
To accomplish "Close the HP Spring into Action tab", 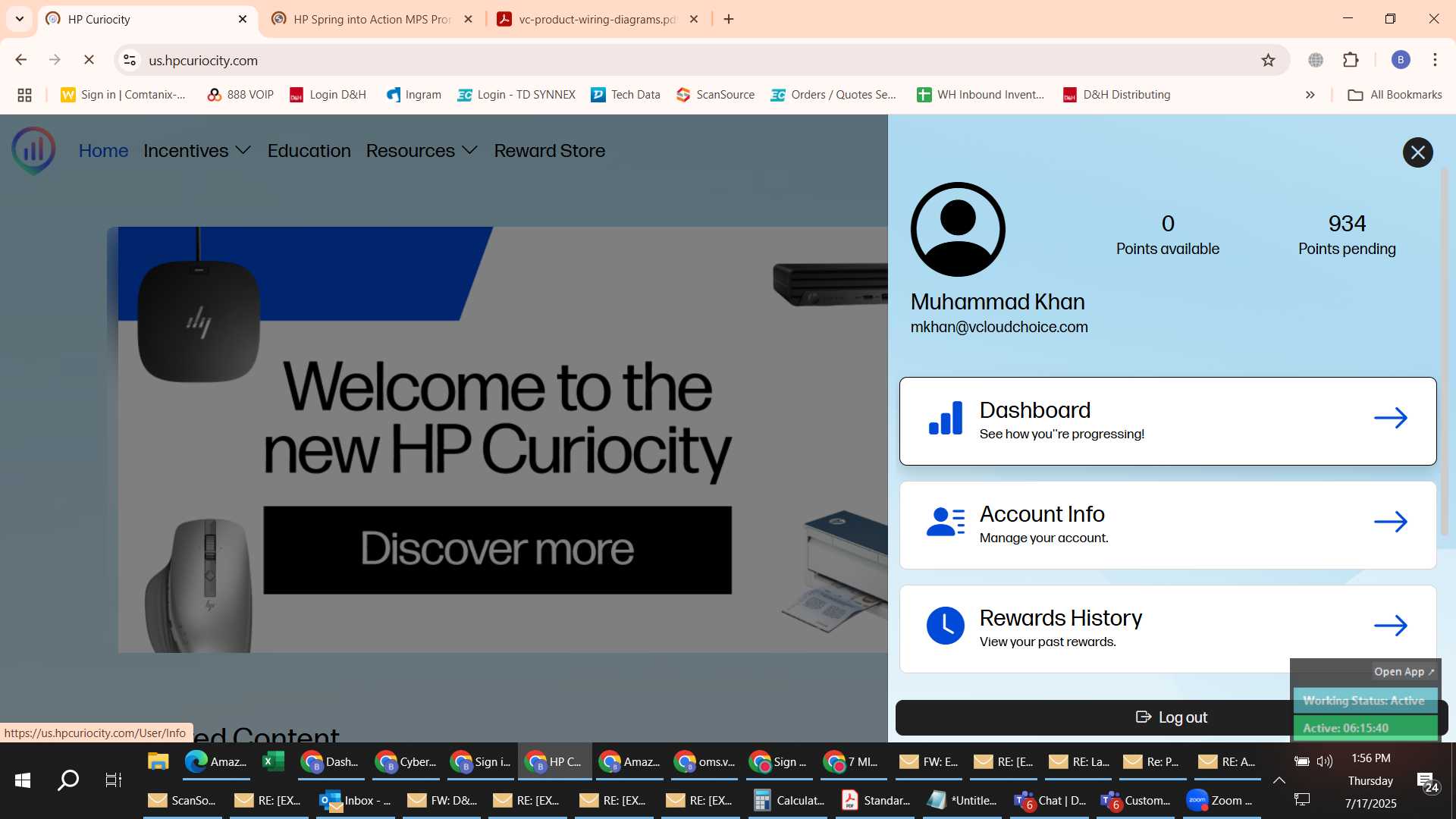I will coord(469,19).
